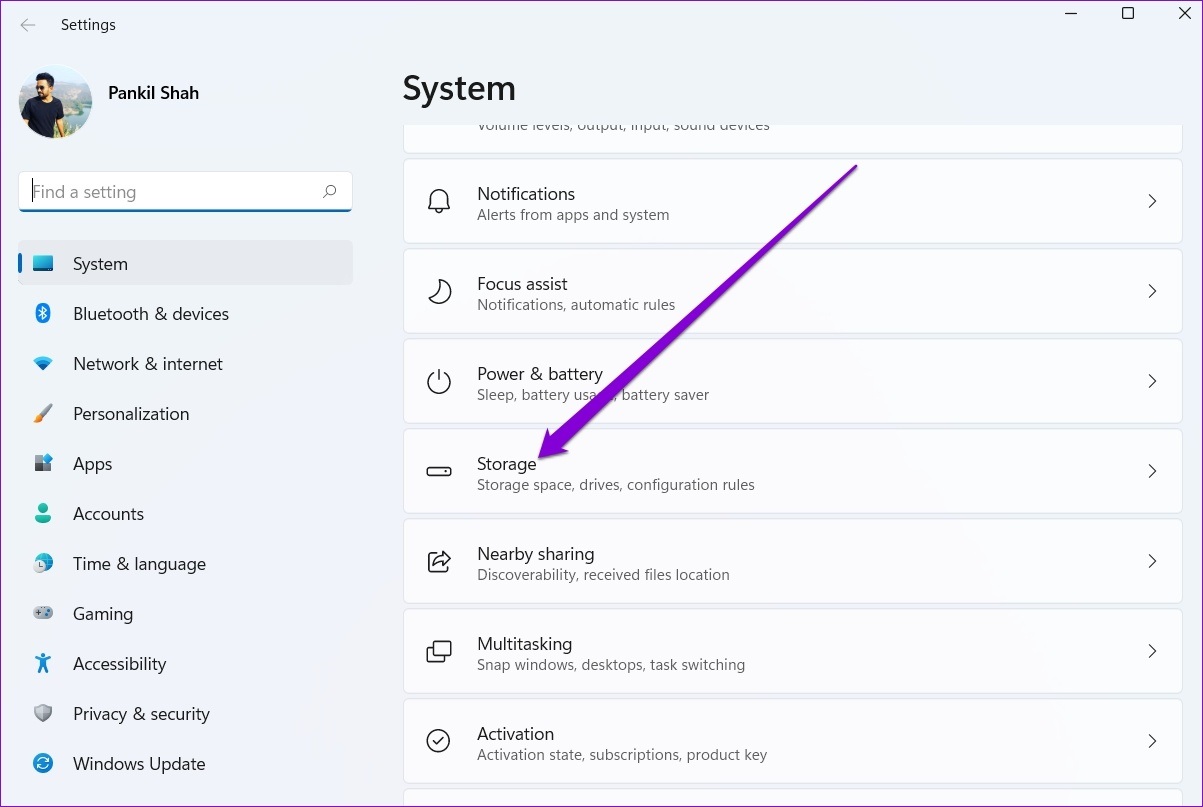The image size is (1203, 807).
Task: Click 'Alerts from apps and system' text
Action: tap(573, 215)
